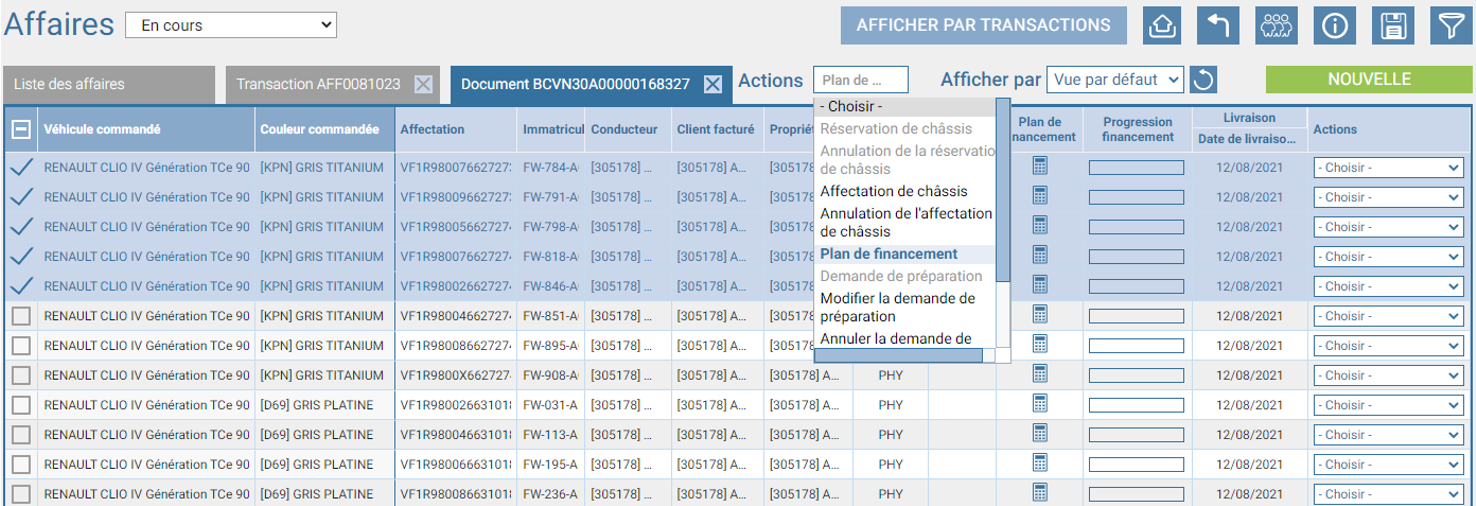
Task: Click the actions list horizontal scrollbar
Action: click(x=900, y=355)
